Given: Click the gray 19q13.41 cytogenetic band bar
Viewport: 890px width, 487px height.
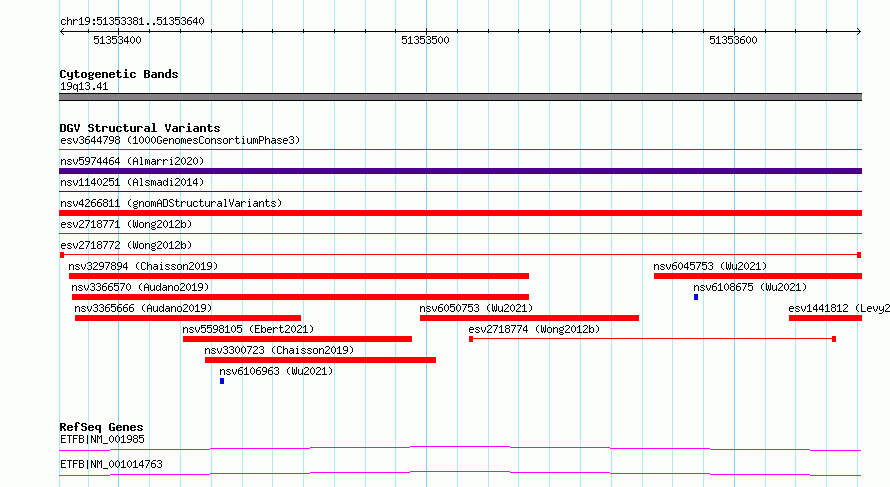Looking at the screenshot, I should tap(460, 97).
